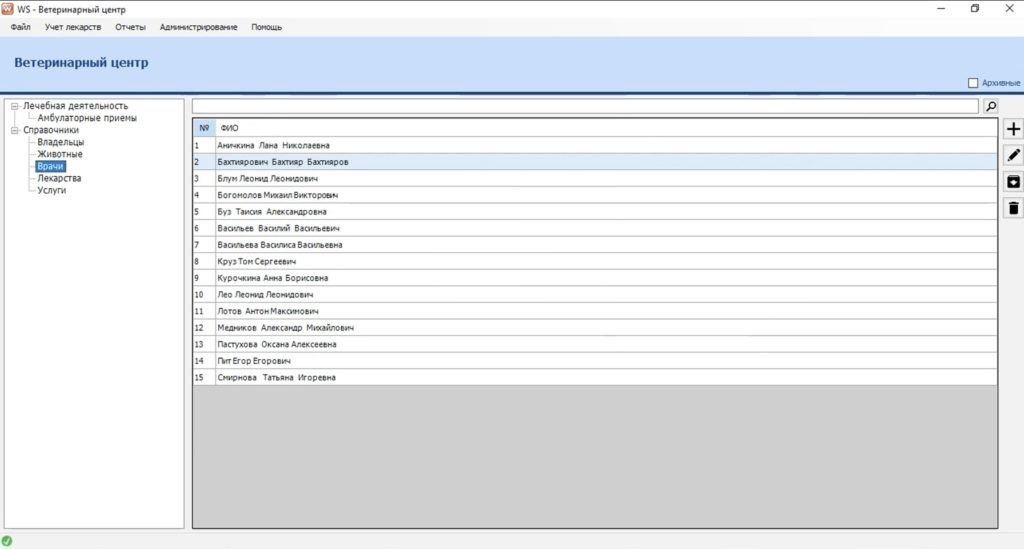Select row Круз Том Сергеевич

click(x=595, y=262)
